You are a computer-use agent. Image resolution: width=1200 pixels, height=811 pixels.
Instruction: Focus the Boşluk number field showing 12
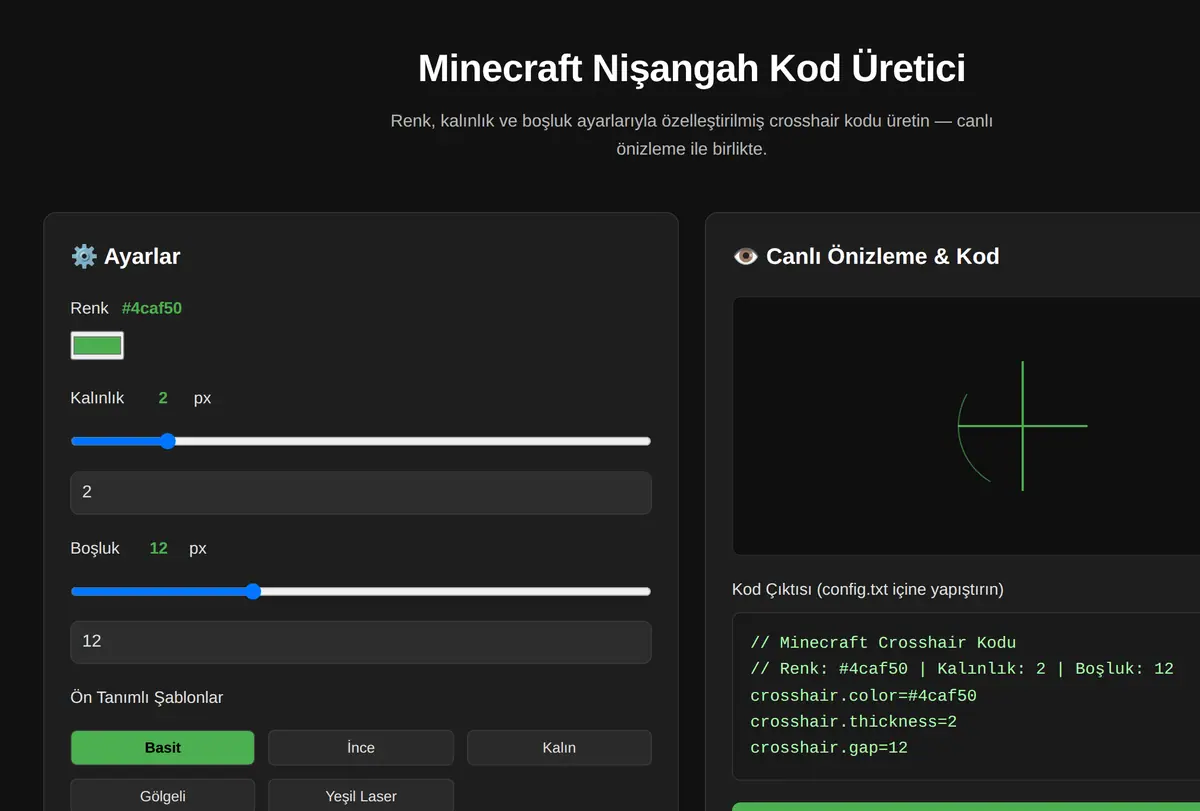(361, 642)
